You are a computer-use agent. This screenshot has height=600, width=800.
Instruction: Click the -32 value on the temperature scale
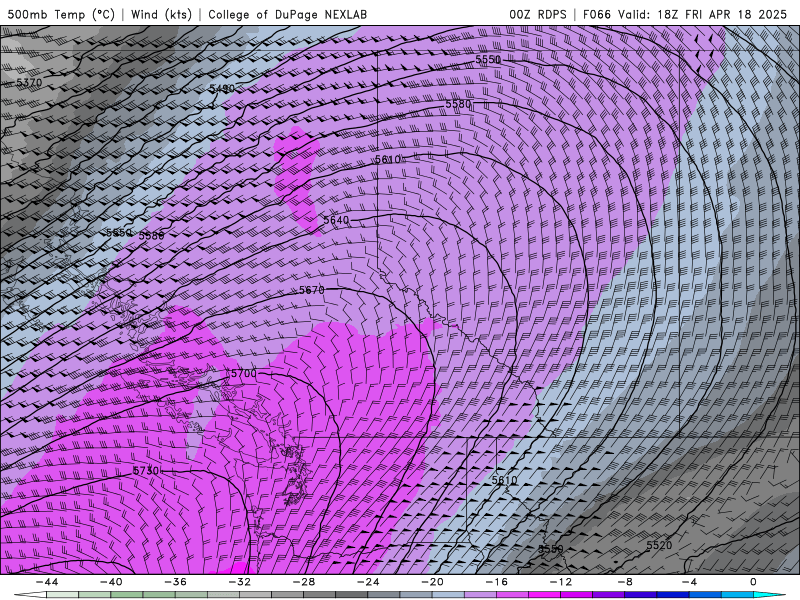coord(239,582)
